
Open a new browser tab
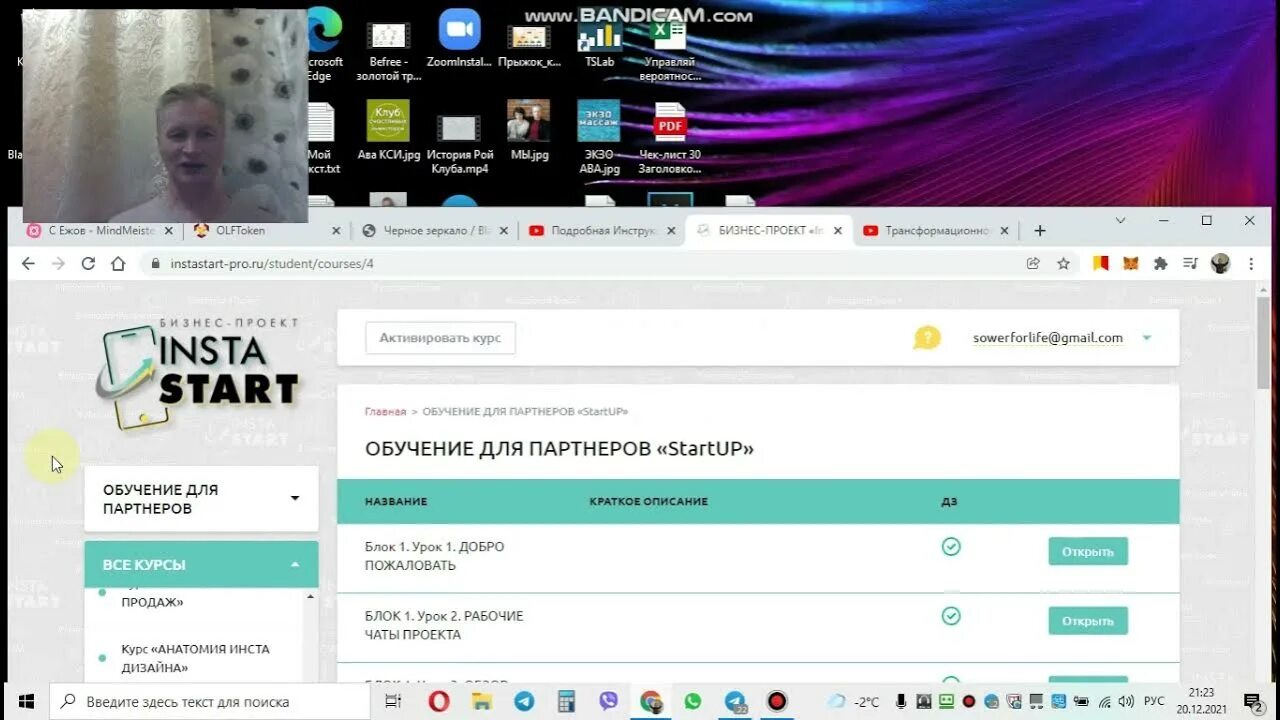[x=1040, y=230]
